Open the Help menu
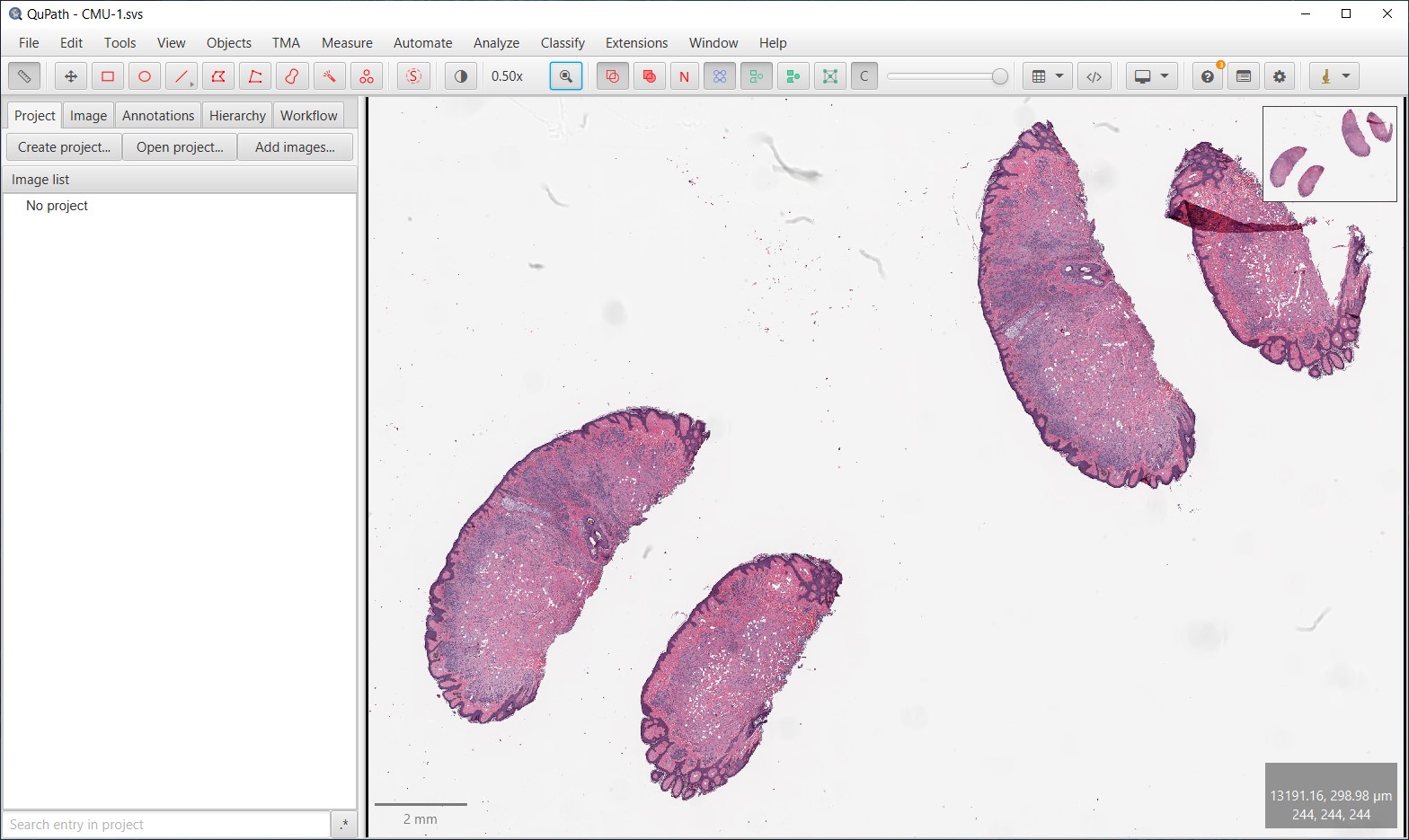1409x840 pixels. click(x=773, y=42)
